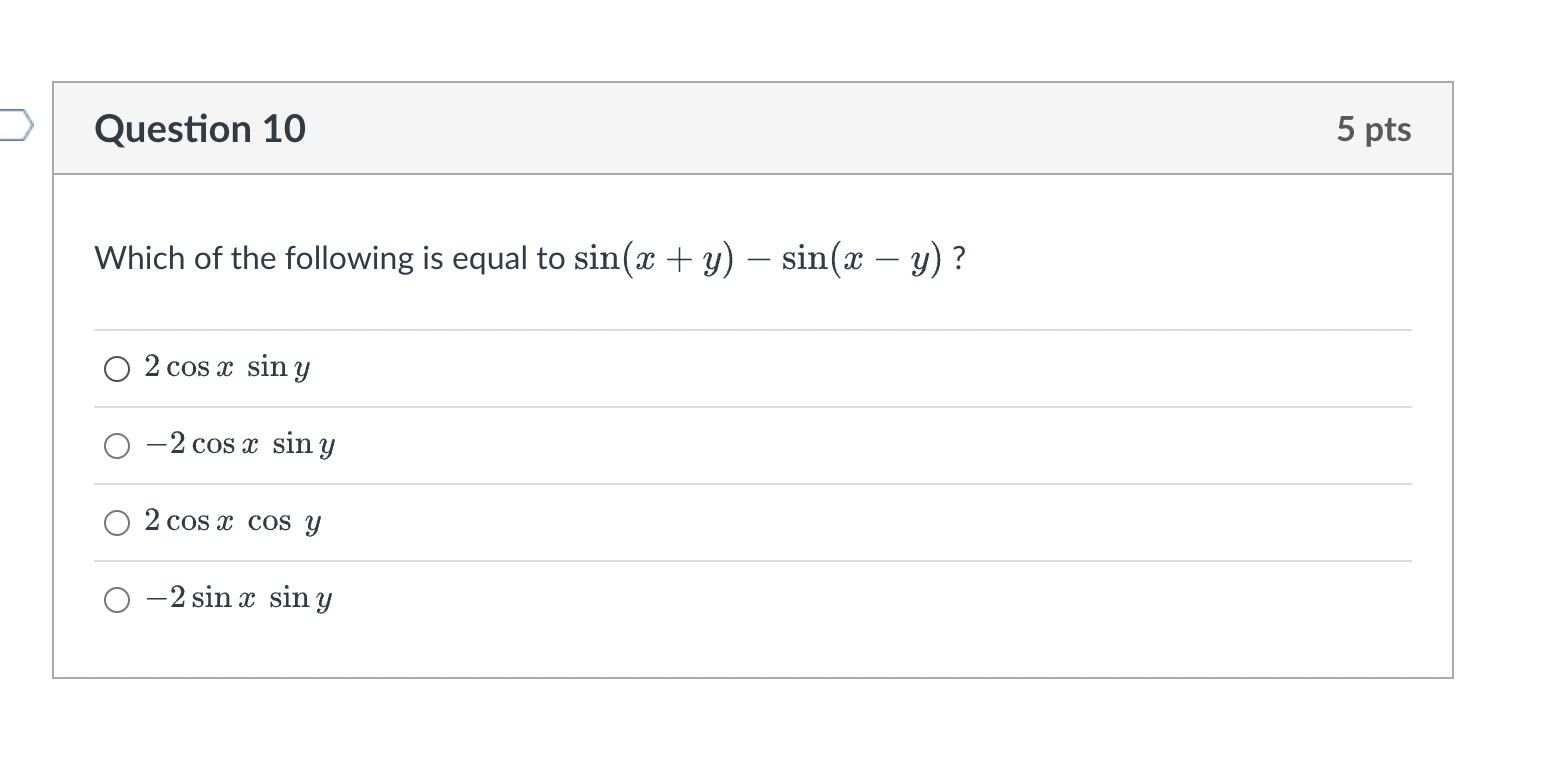The image size is (1562, 758).
Task: Select the radio button for 2 cos x sin y
Action: pos(117,369)
